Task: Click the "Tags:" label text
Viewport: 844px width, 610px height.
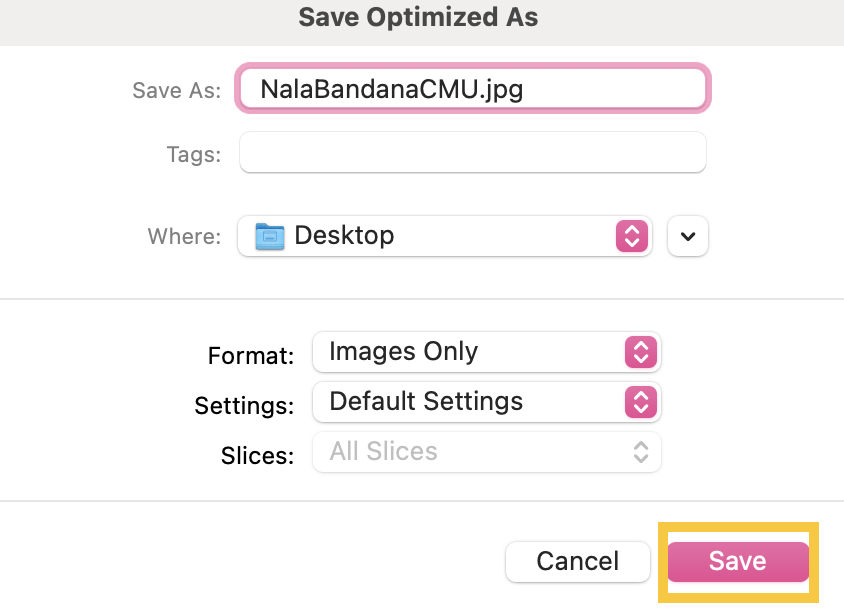Action: (x=194, y=154)
